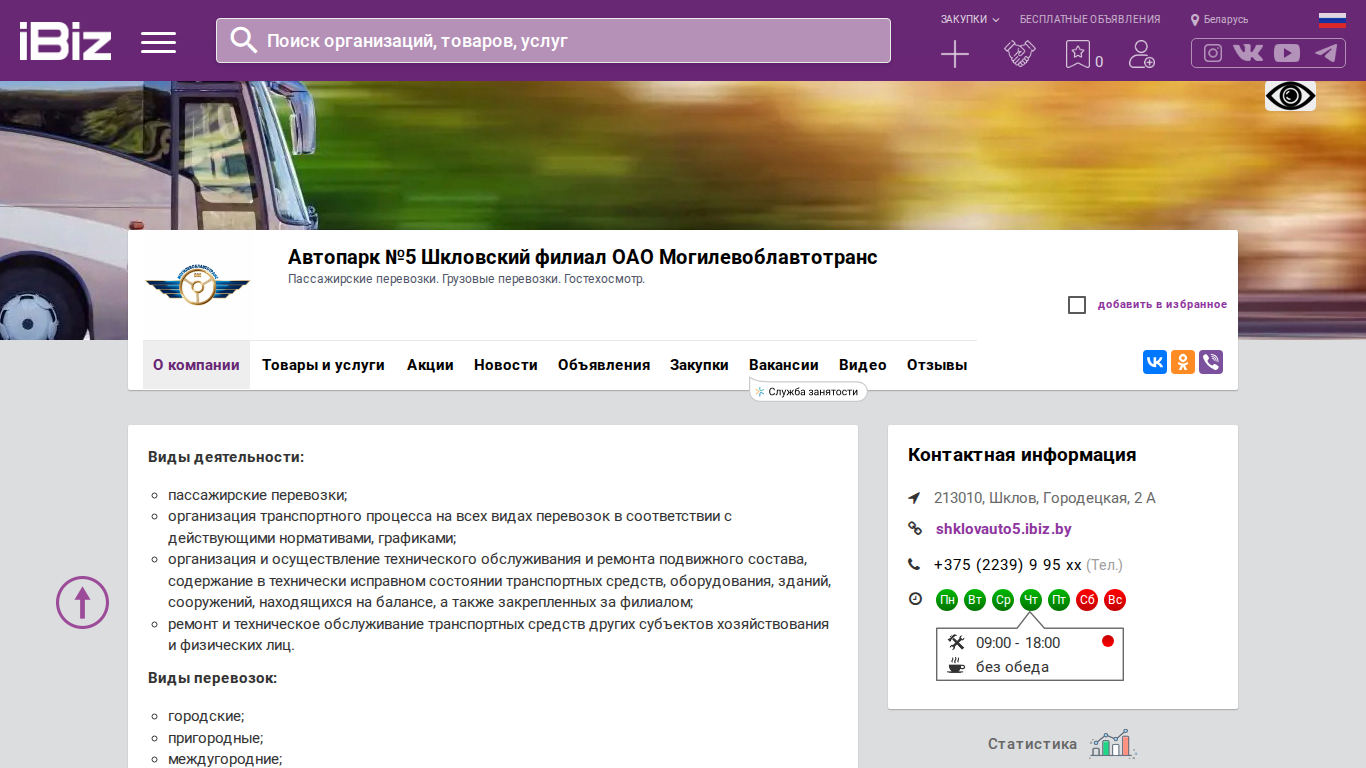
Task: Click the 'Служба занятости' badge
Action: tap(808, 392)
